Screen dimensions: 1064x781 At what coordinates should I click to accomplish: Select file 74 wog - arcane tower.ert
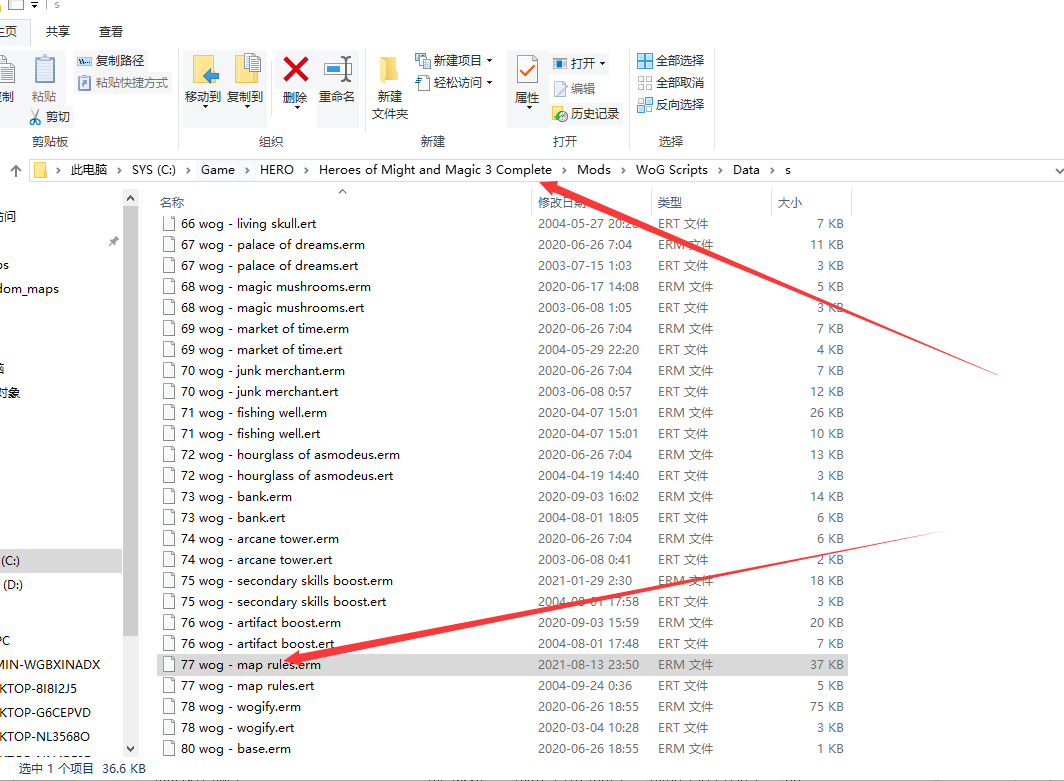502,560
